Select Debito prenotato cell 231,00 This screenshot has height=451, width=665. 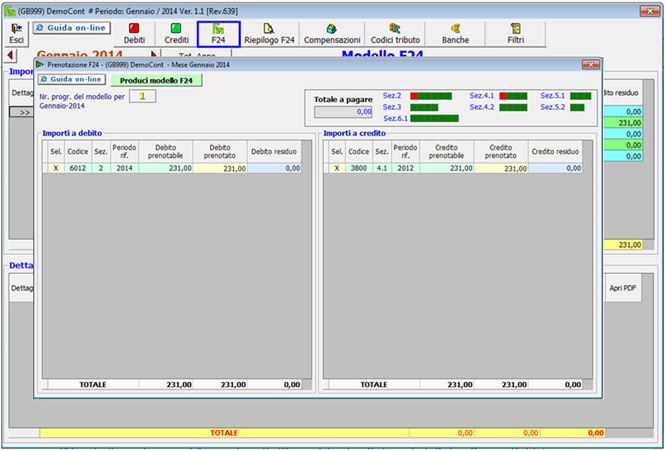point(220,169)
